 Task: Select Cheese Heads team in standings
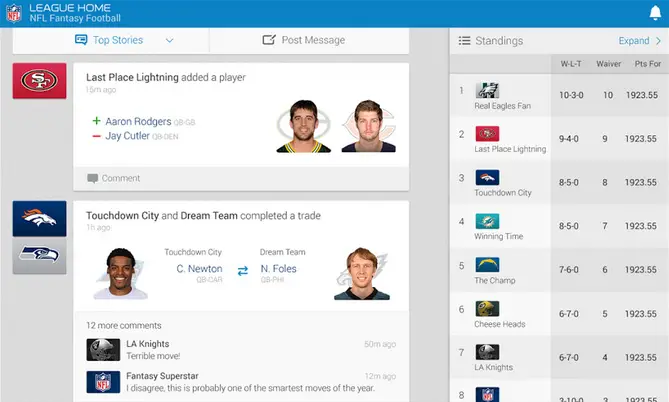500,324
